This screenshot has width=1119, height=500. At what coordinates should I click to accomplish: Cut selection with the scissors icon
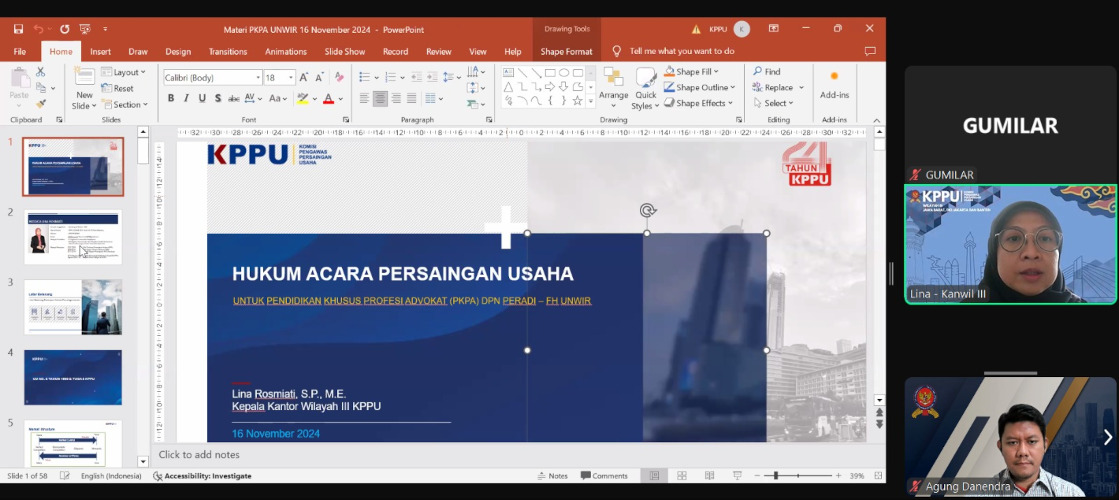click(41, 72)
